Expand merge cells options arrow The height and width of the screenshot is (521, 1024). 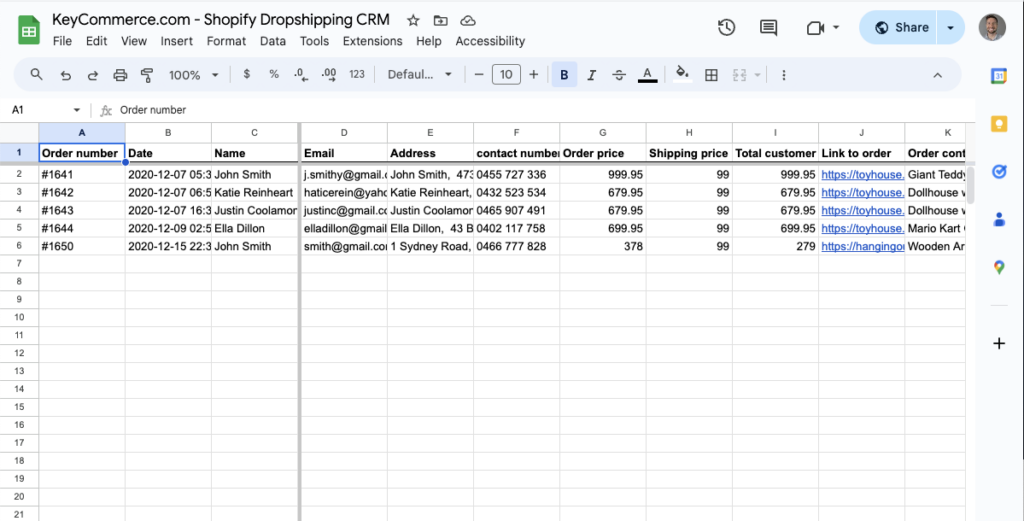click(x=758, y=75)
